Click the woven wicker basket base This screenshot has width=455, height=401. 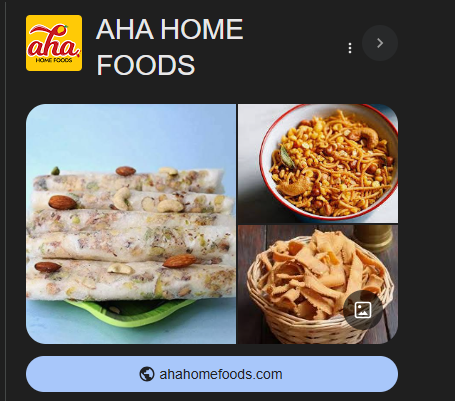tap(317, 328)
